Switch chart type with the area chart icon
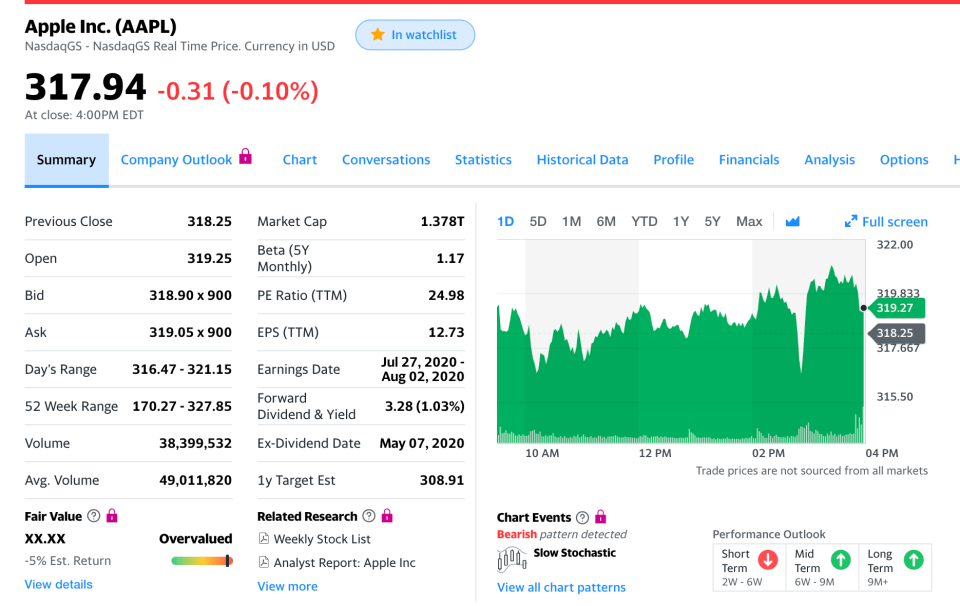Image resolution: width=960 pixels, height=606 pixels. point(792,222)
